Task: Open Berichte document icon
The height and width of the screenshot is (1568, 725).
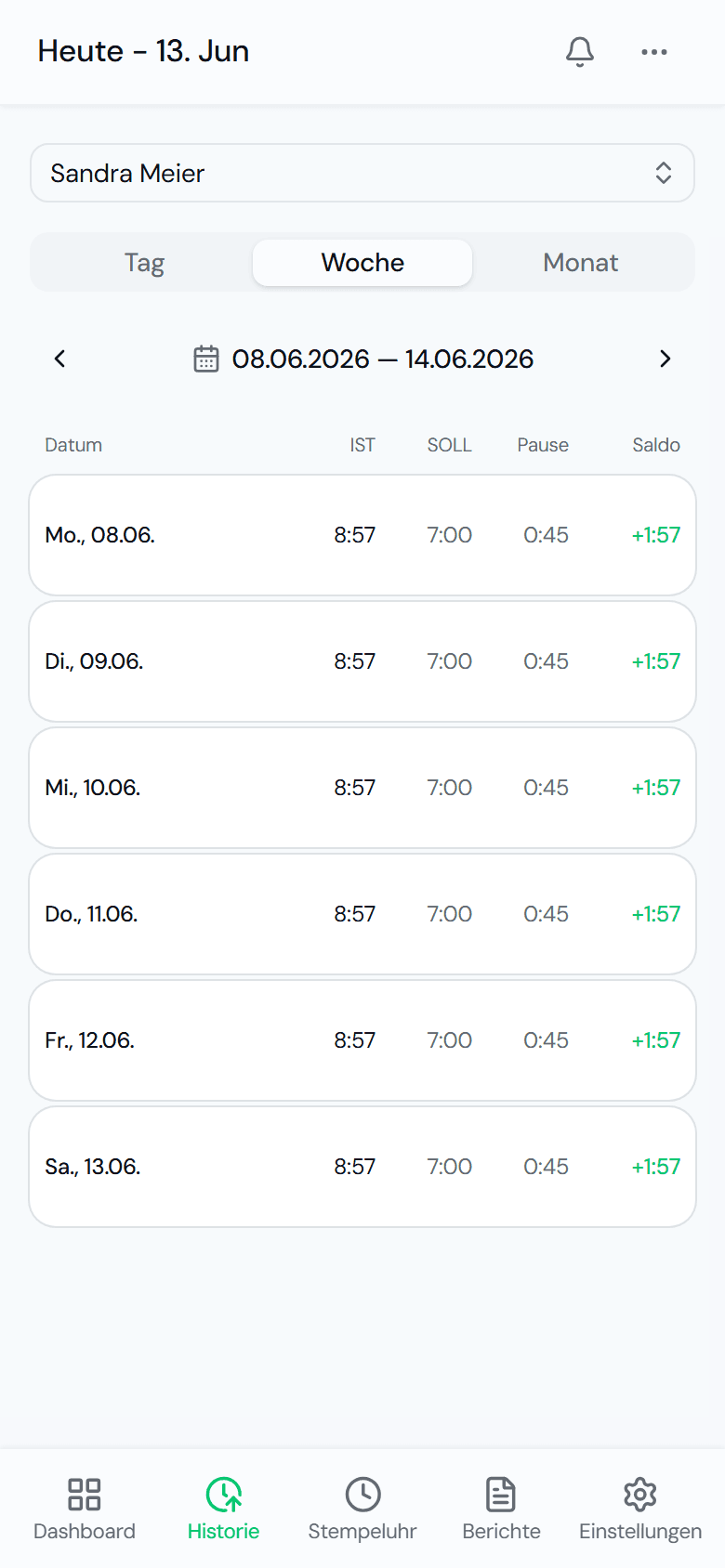Action: 501,1495
